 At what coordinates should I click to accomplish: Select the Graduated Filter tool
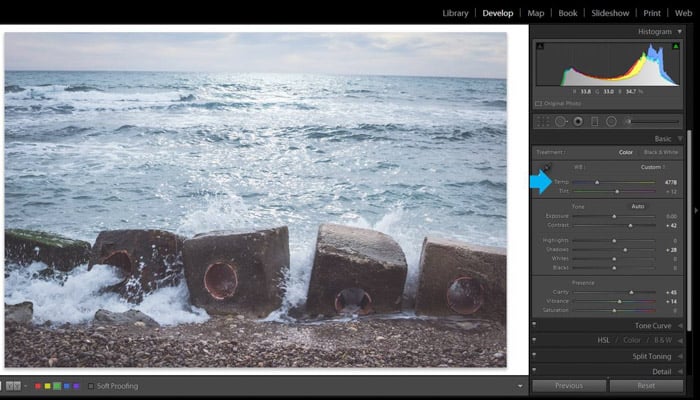[x=594, y=121]
